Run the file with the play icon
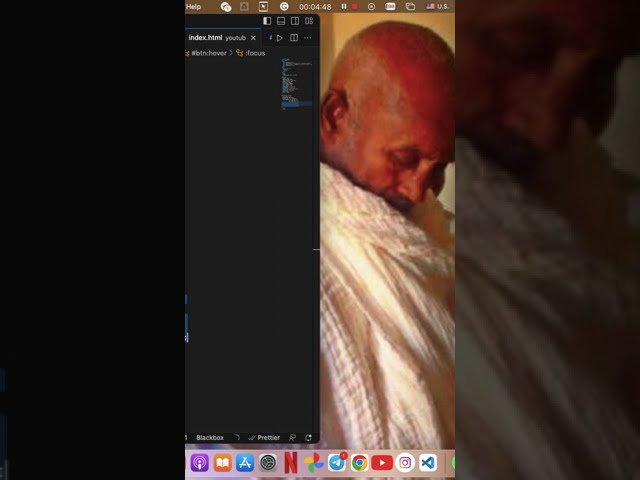This screenshot has width=640, height=480. pos(280,38)
